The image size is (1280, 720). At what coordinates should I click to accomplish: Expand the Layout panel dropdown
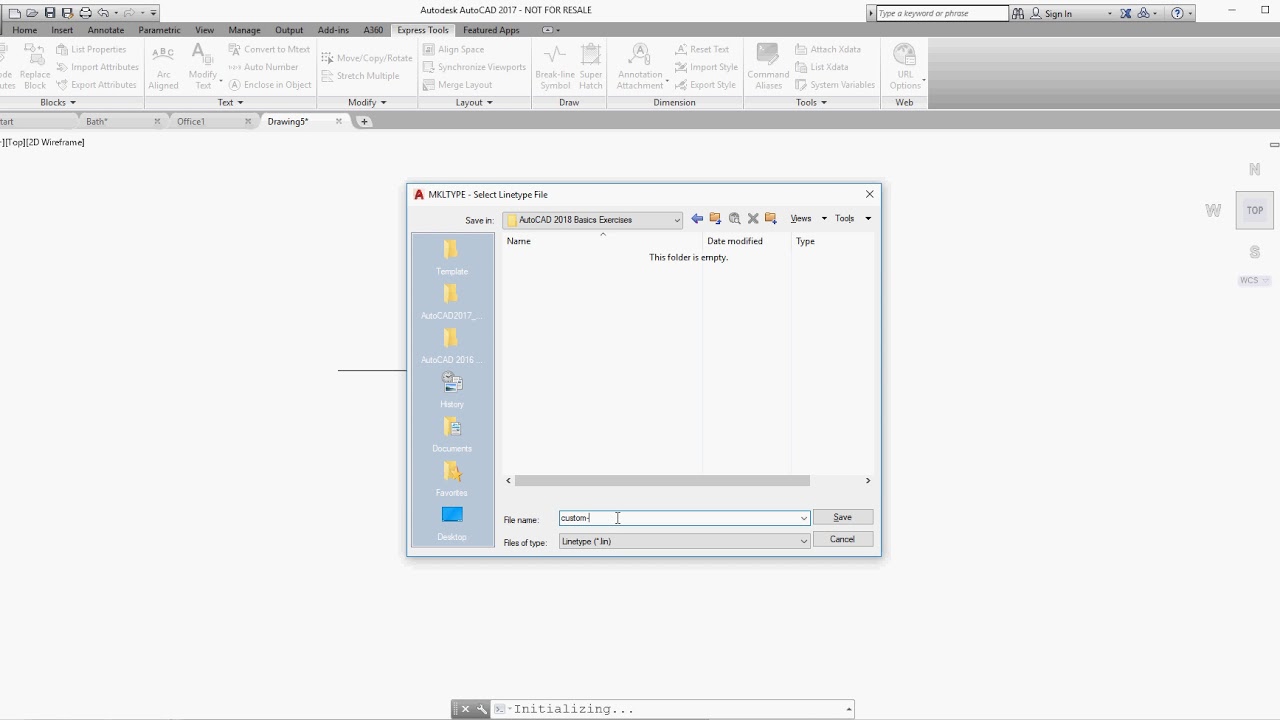click(x=474, y=102)
